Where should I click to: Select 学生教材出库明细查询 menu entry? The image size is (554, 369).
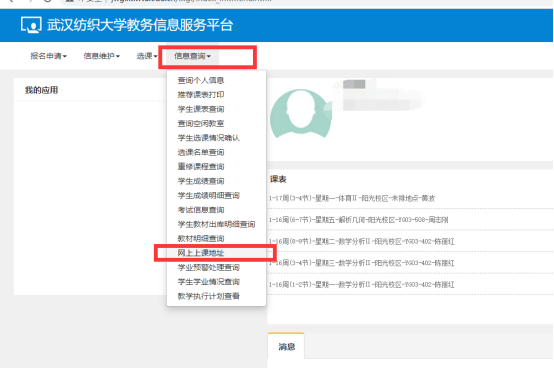tap(216, 224)
